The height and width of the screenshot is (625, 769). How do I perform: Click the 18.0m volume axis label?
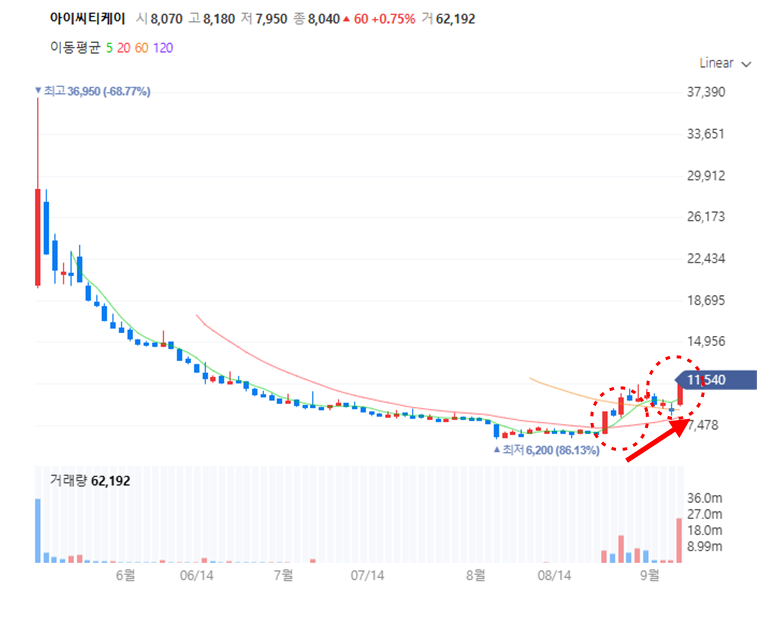point(704,530)
